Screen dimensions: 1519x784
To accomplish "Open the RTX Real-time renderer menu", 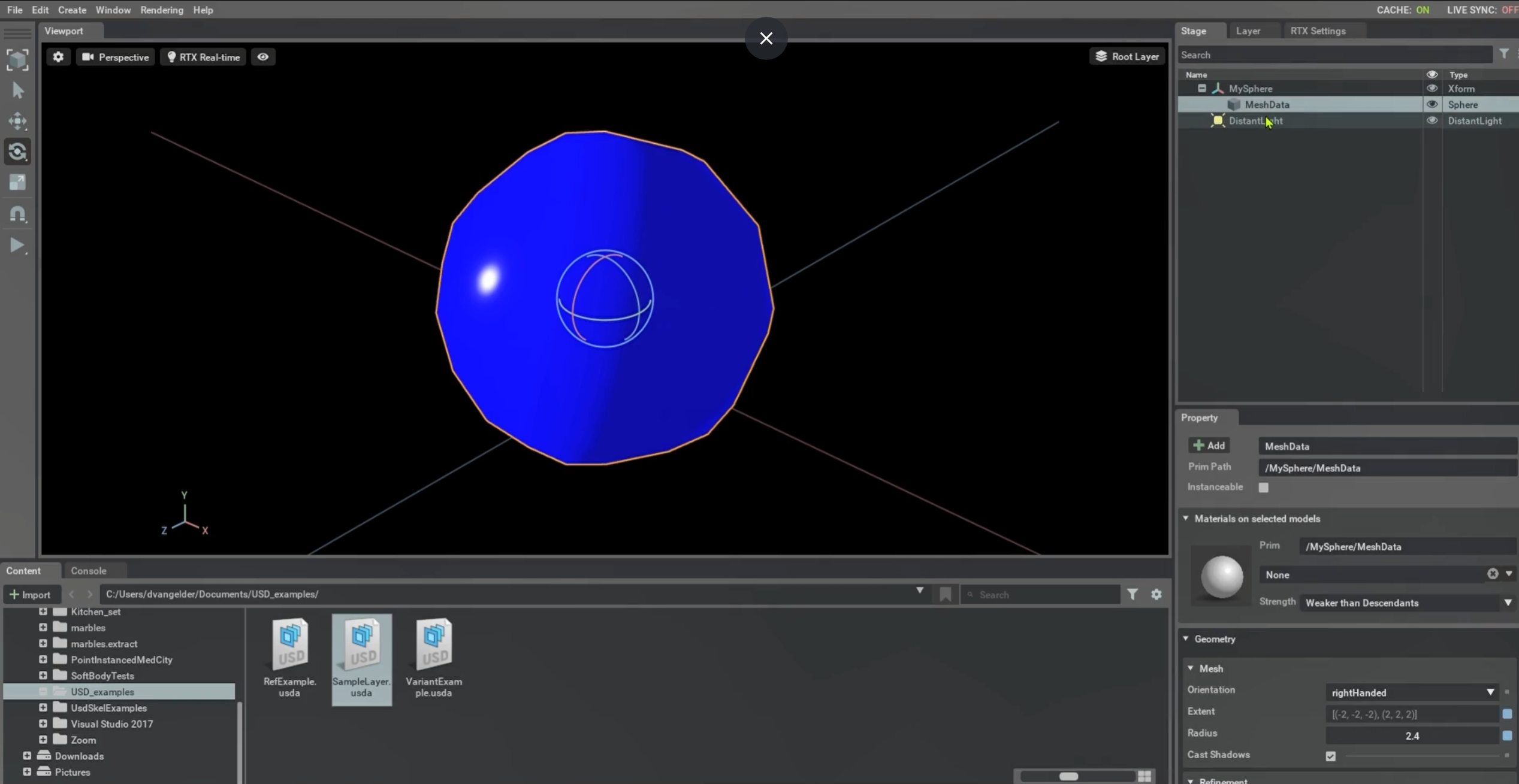I will (203, 57).
